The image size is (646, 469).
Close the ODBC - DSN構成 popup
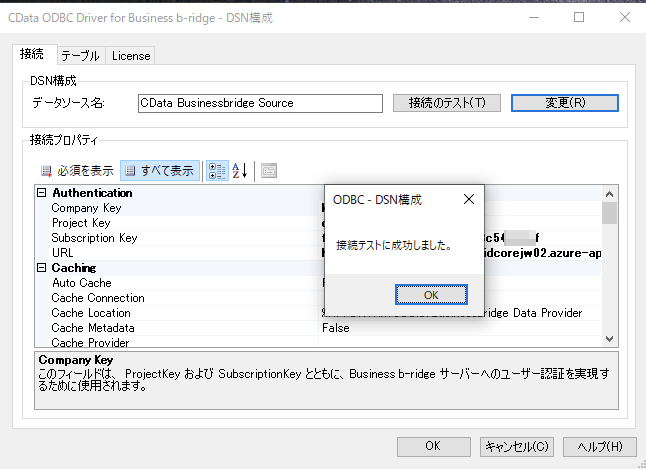tap(468, 199)
